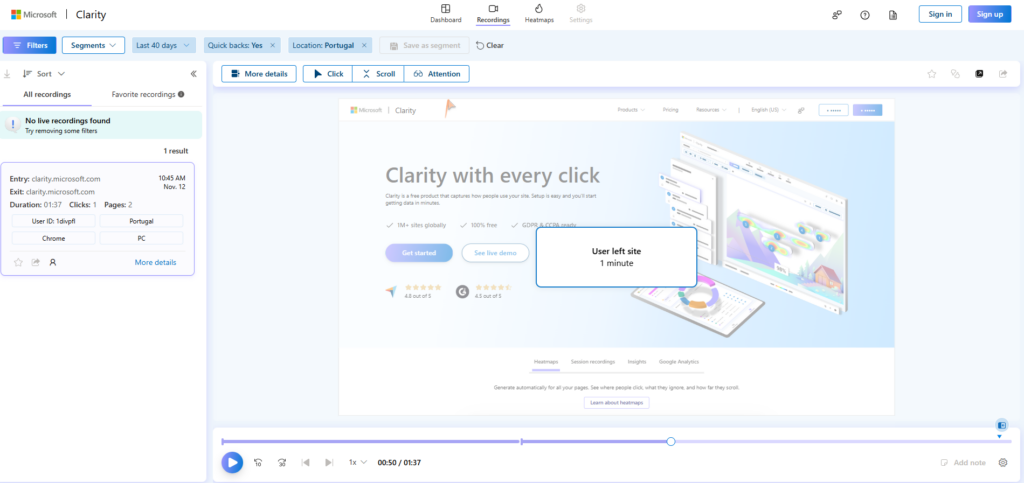Open the Filters panel
1024x483 pixels.
pyautogui.click(x=29, y=45)
